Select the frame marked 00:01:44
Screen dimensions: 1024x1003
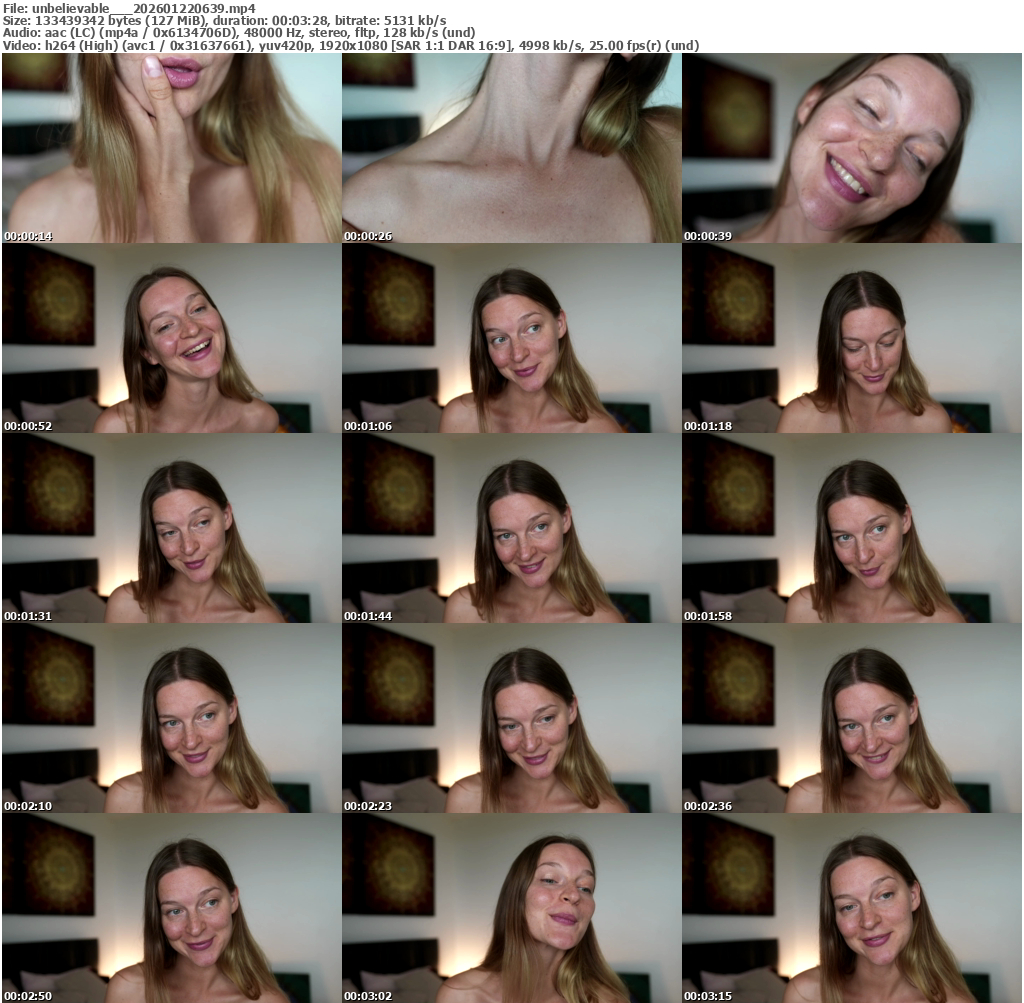coord(511,528)
